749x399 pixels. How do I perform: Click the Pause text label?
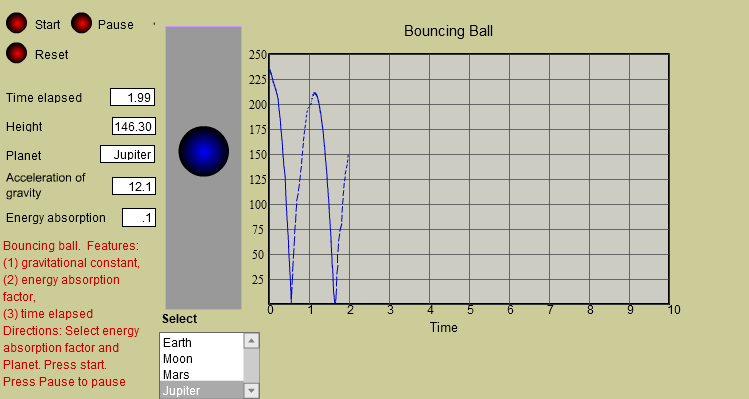[x=116, y=24]
